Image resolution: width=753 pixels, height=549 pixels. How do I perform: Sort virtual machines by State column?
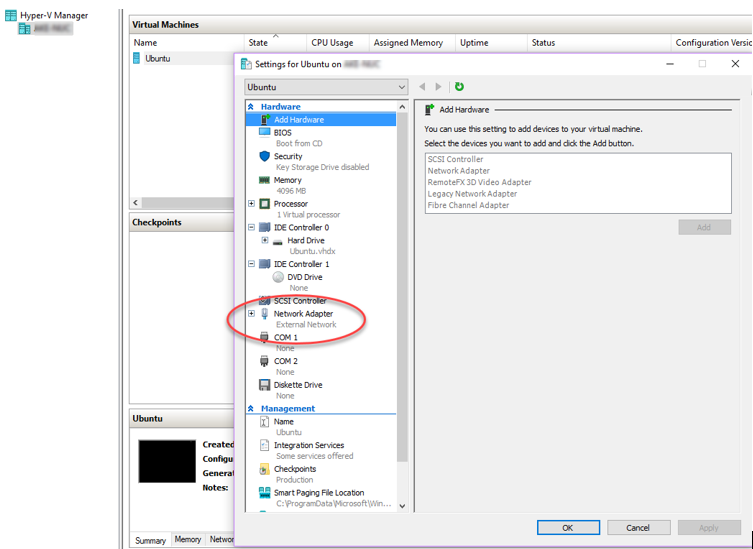pos(275,43)
